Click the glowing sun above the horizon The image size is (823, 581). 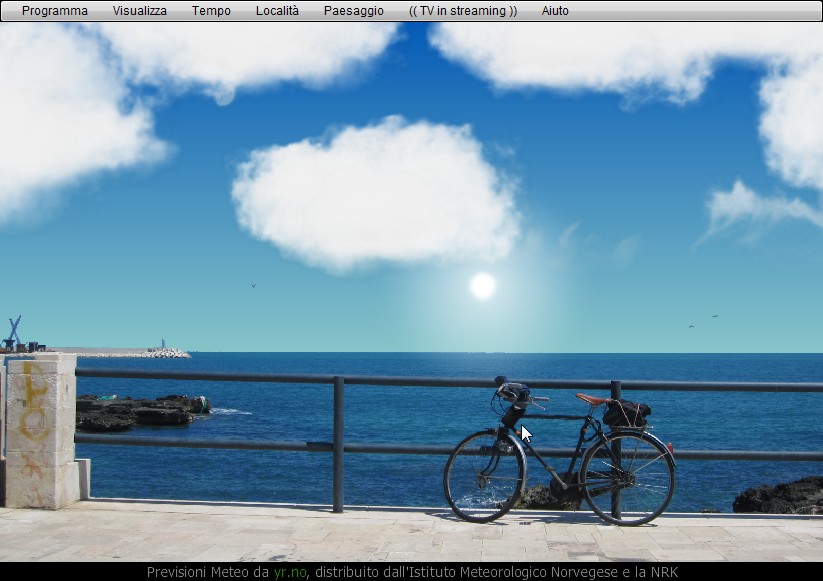(483, 286)
